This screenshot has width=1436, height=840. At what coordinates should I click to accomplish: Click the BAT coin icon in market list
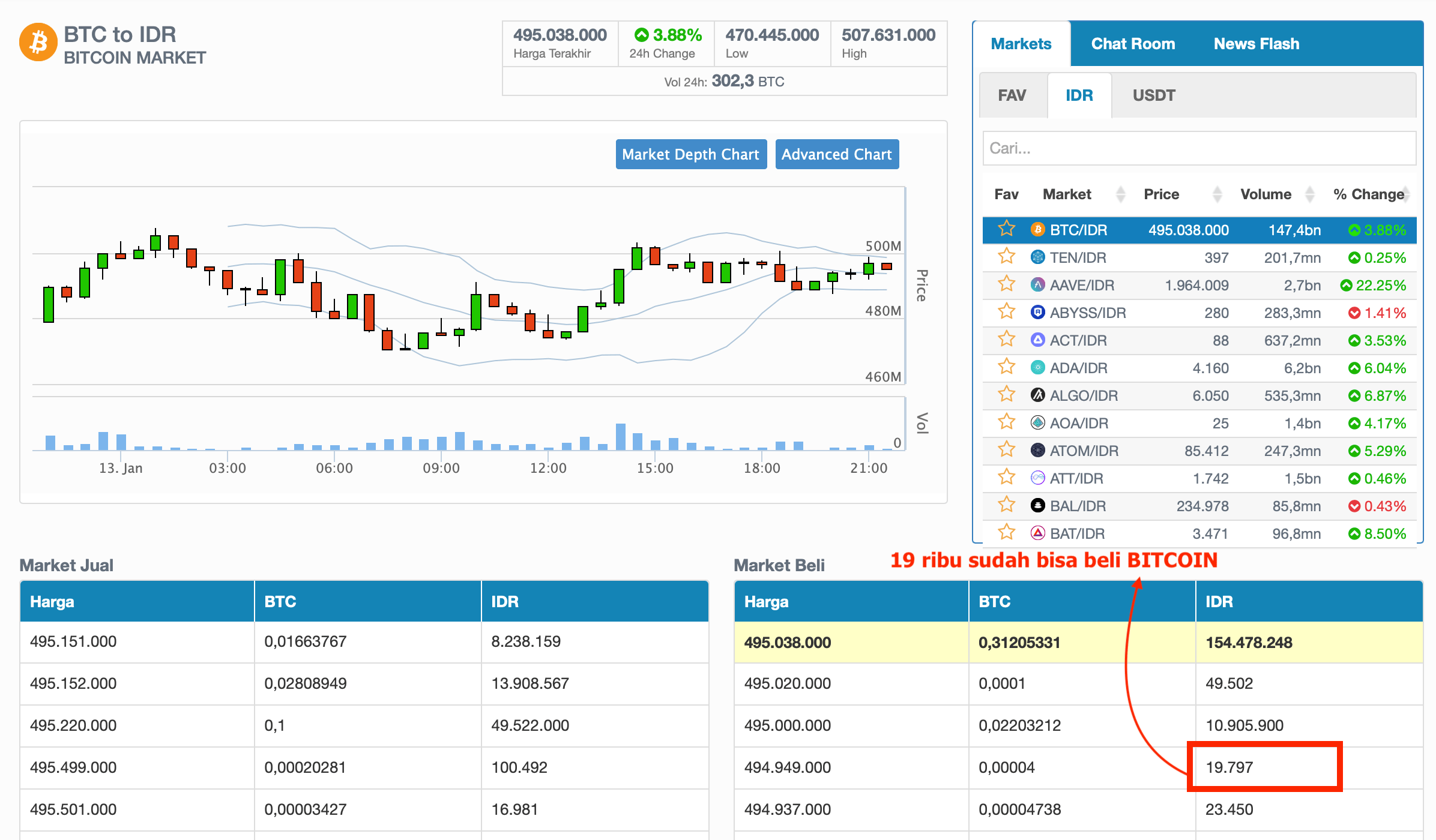(x=1037, y=533)
